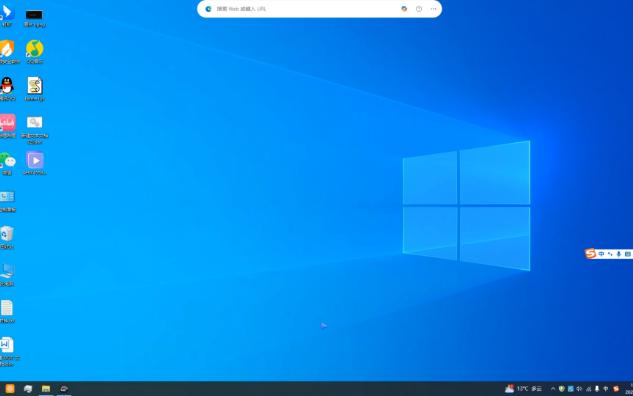Image resolution: width=633 pixels, height=396 pixels.
Task: Open File Explorer from the taskbar
Action: (46, 389)
